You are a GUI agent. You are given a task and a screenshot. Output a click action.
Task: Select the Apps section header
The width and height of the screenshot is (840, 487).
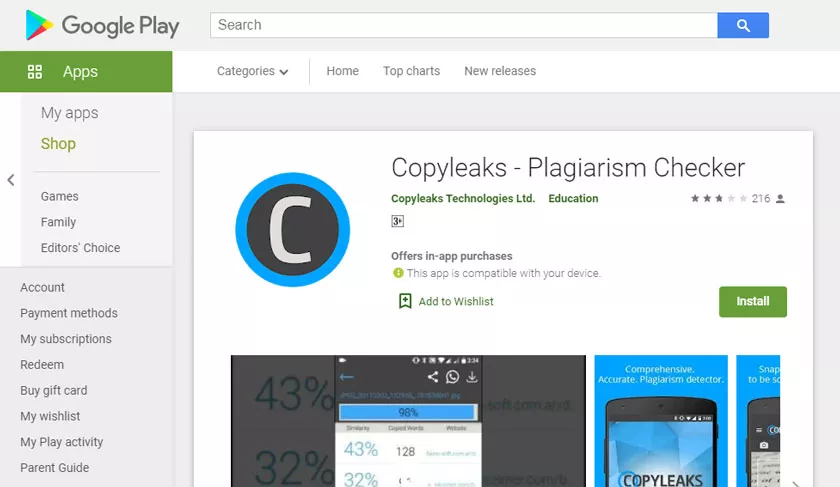coord(86,72)
